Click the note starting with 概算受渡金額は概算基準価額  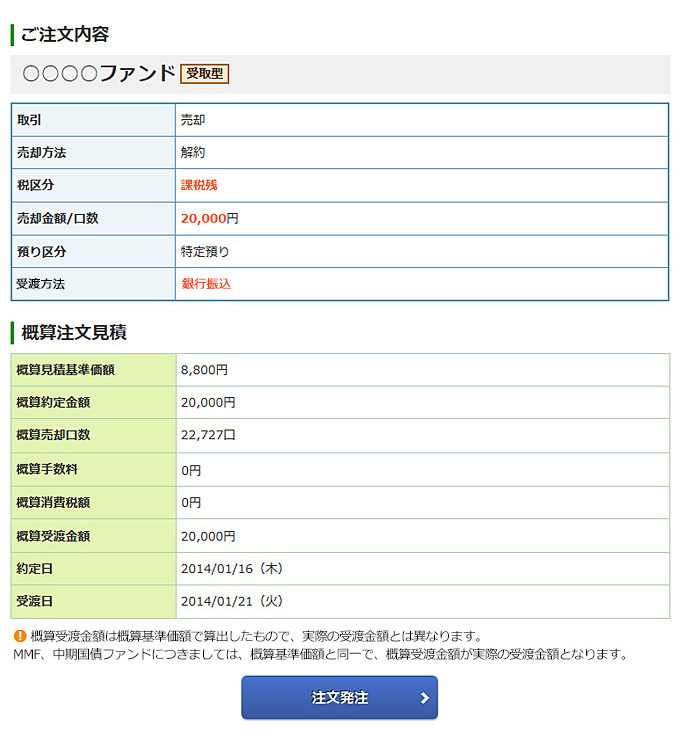[x=258, y=636]
